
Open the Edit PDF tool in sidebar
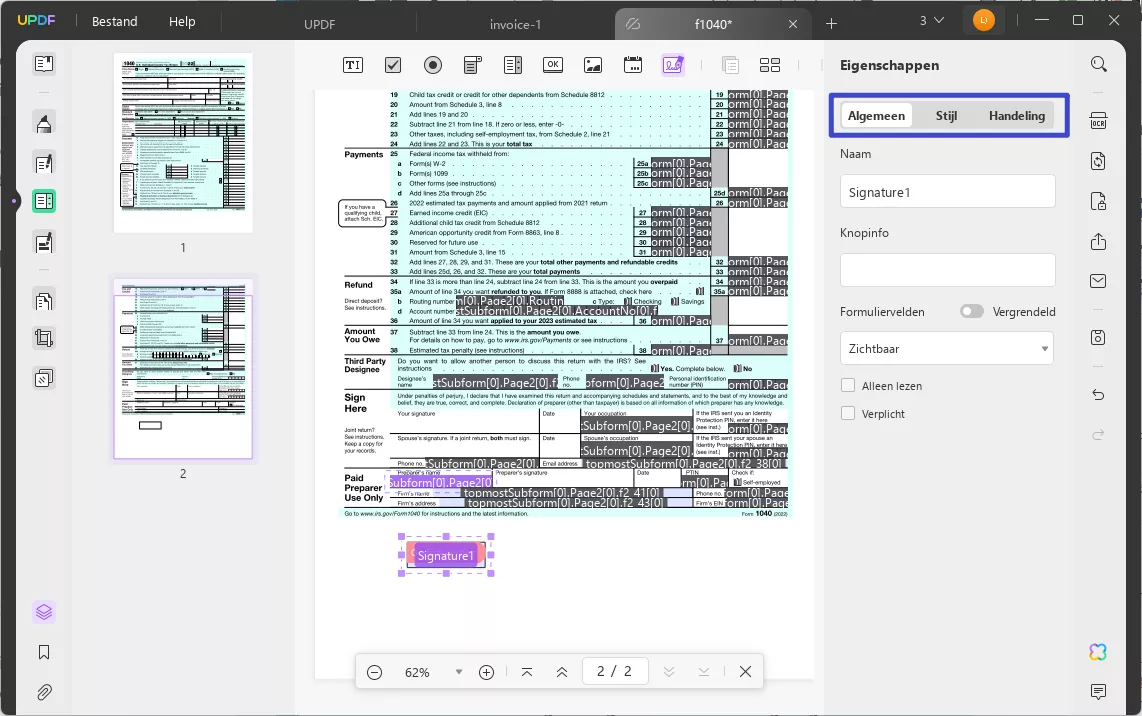(x=44, y=163)
